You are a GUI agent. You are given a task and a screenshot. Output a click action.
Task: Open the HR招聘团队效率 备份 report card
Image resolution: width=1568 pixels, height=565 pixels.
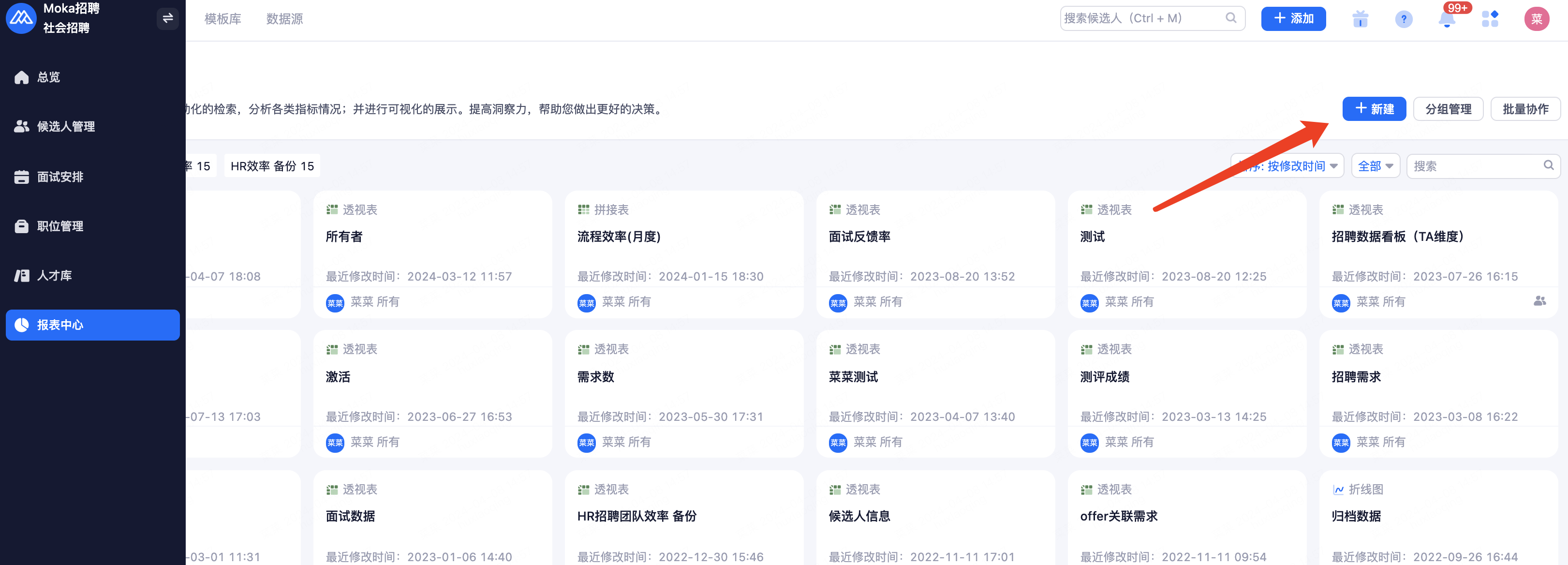pyautogui.click(x=684, y=518)
